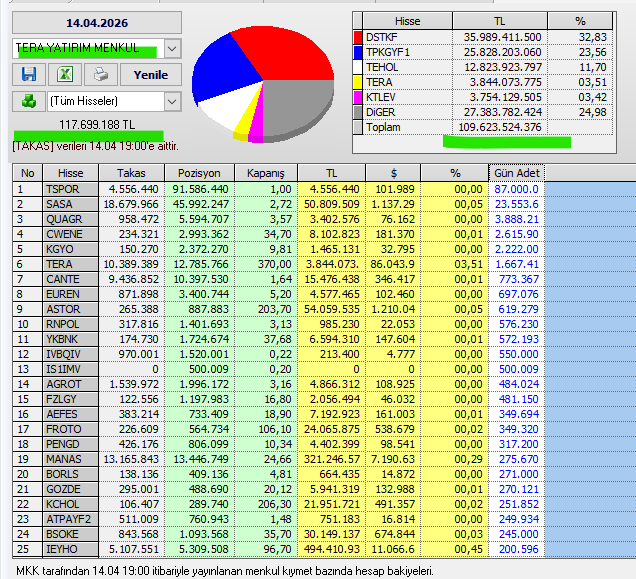Click the white TEHOL color swatch

click(358, 67)
